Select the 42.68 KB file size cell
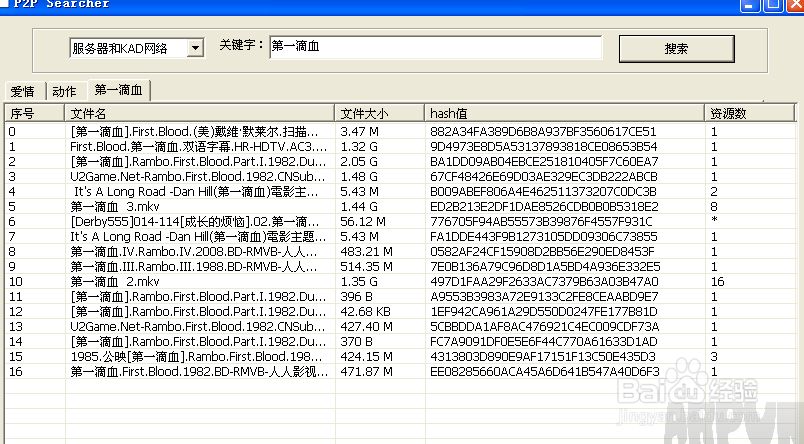 (x=365, y=312)
